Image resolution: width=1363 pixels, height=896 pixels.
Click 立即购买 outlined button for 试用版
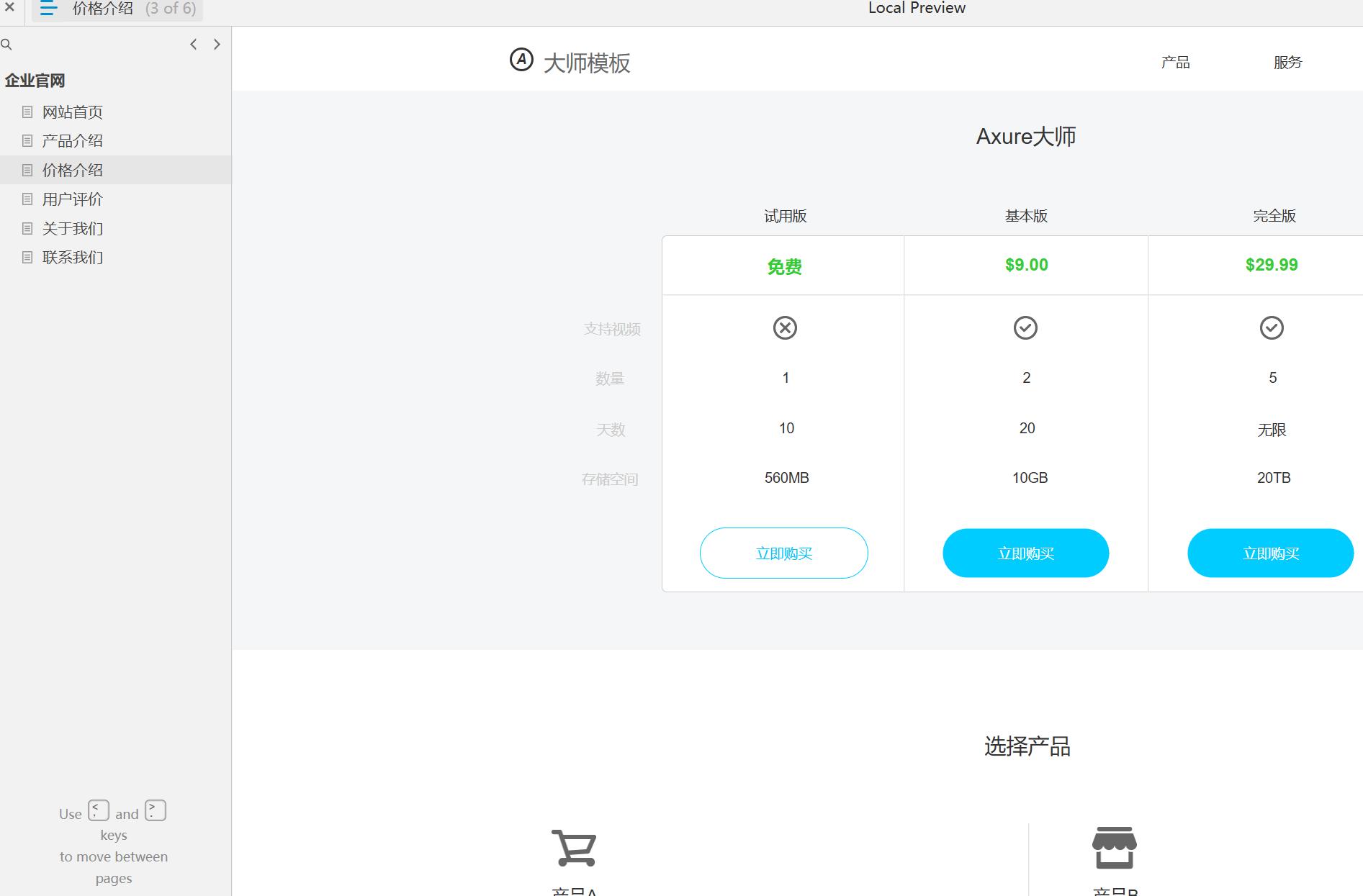784,553
